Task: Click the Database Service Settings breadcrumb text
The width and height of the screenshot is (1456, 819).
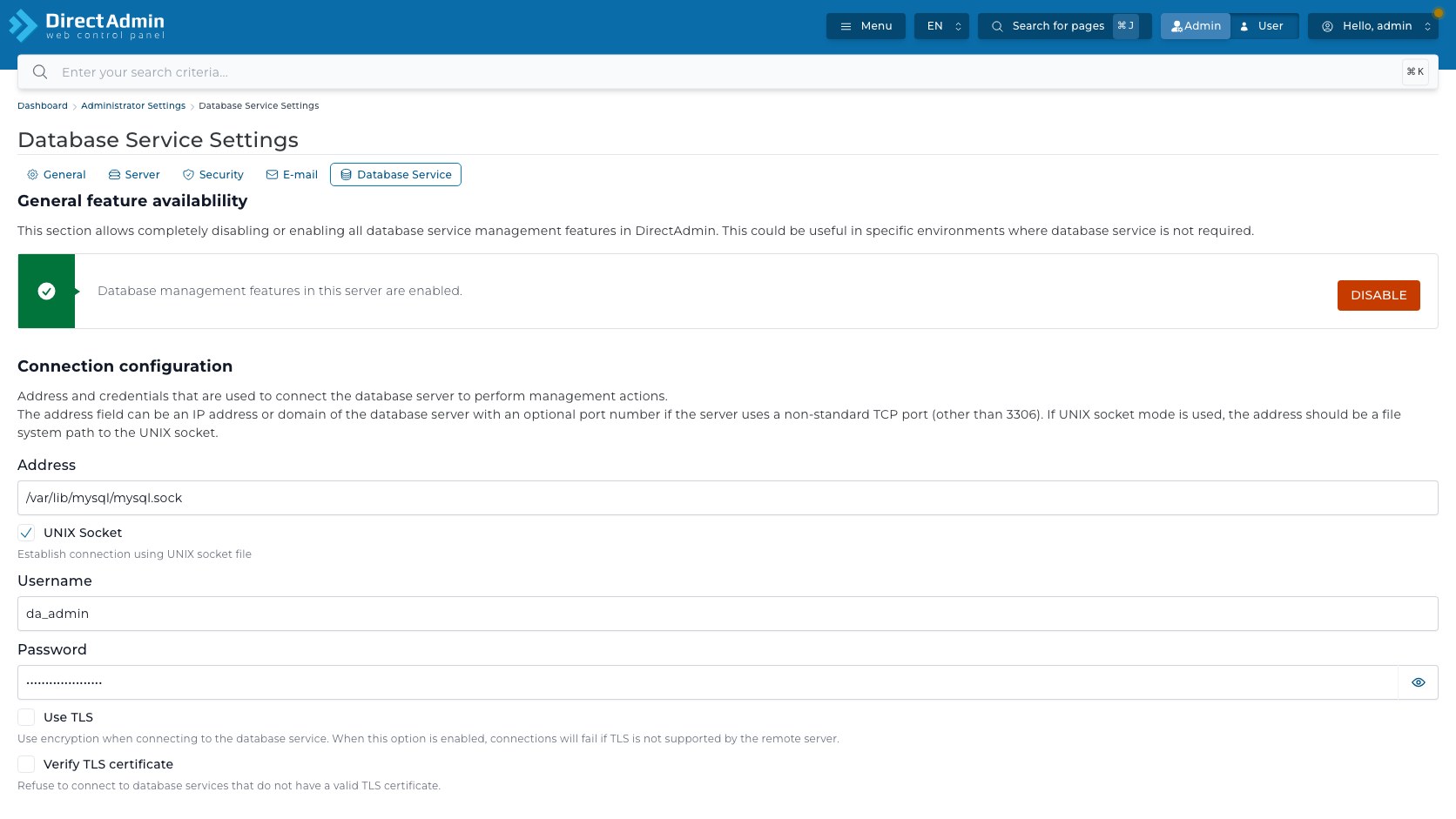Action: [259, 106]
